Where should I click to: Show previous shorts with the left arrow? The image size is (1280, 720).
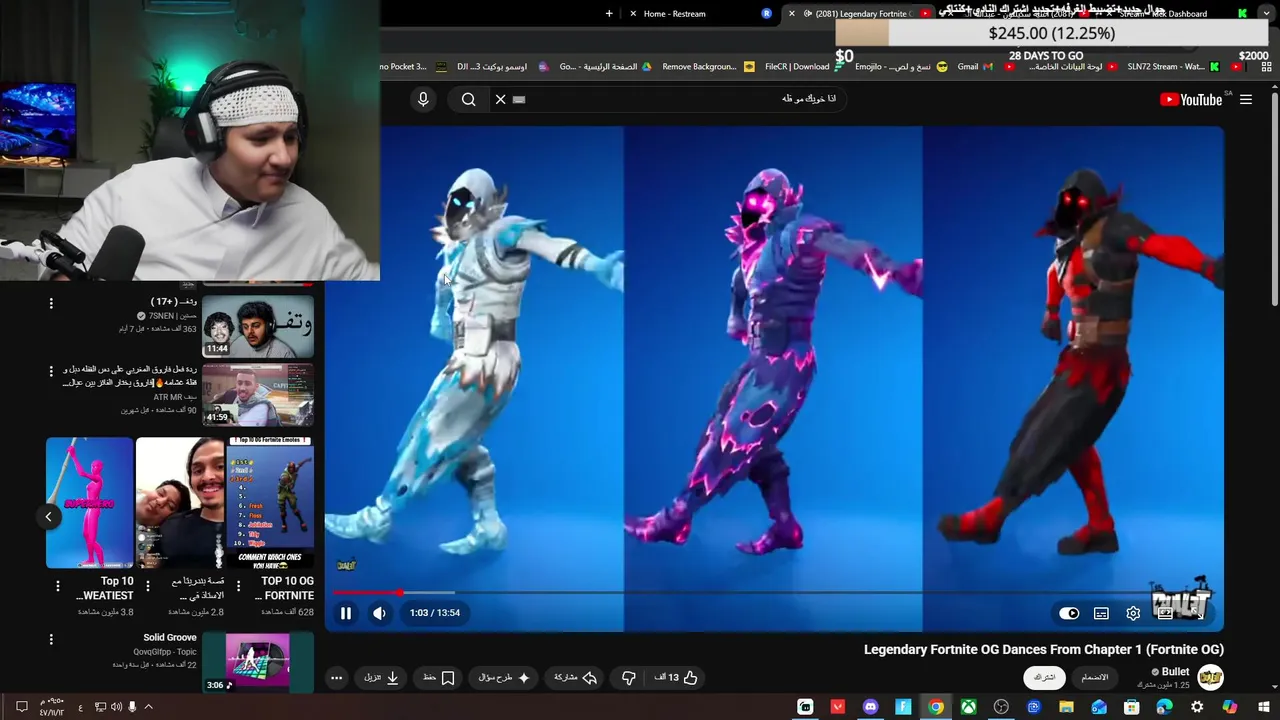coord(48,516)
